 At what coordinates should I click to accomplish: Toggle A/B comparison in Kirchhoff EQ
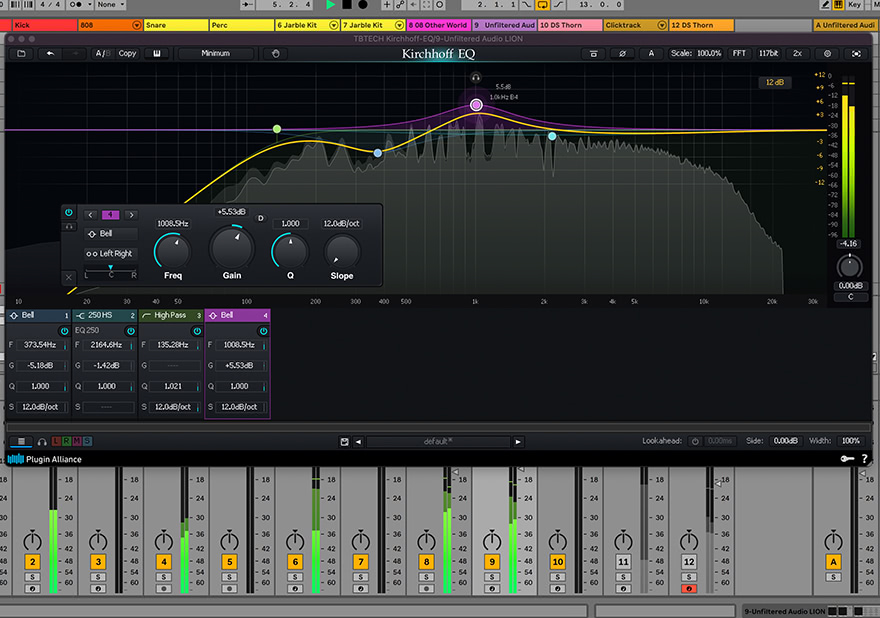pyautogui.click(x=102, y=53)
